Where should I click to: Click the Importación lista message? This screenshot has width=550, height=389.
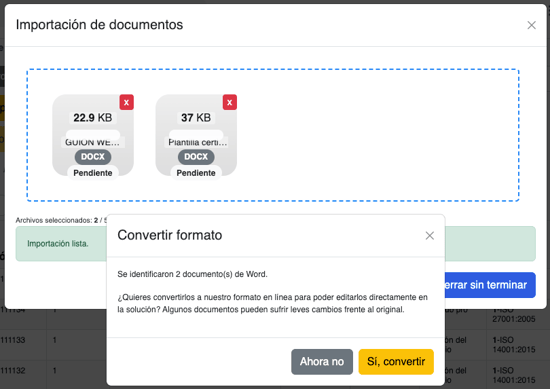[58, 244]
